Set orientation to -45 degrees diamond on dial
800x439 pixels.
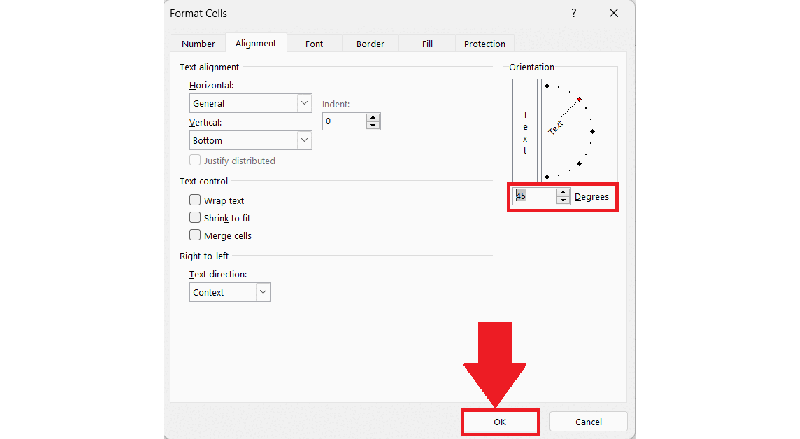click(x=579, y=164)
